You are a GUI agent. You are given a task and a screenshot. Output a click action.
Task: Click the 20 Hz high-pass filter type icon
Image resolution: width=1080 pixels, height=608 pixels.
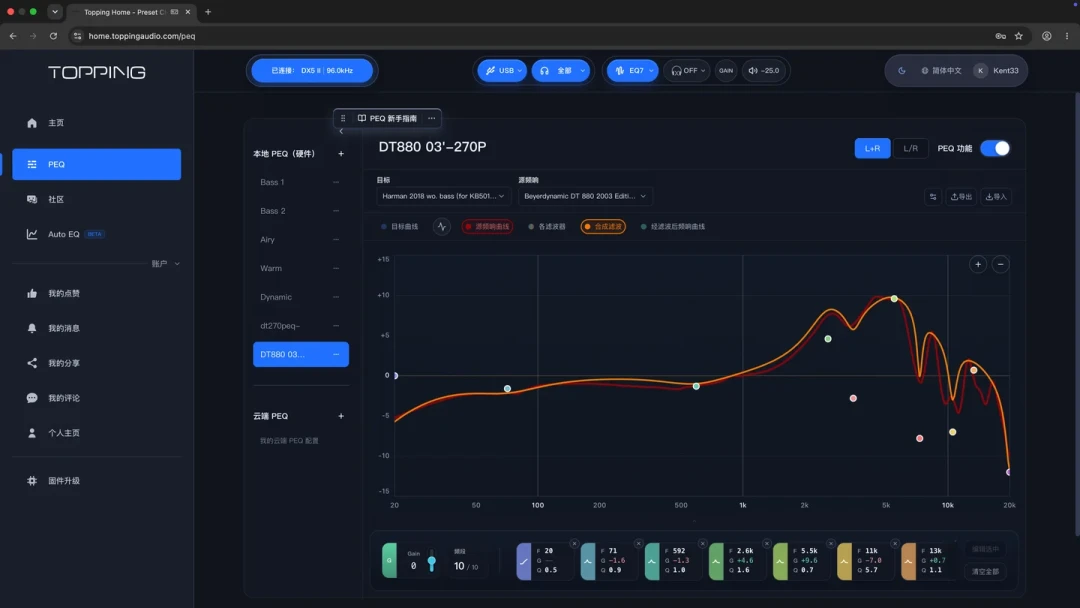523,561
